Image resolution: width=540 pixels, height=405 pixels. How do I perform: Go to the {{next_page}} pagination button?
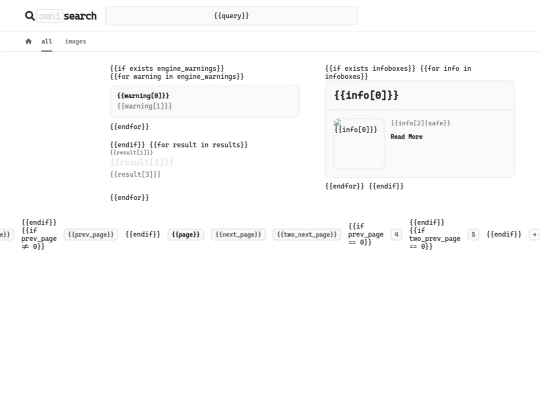tap(238, 235)
